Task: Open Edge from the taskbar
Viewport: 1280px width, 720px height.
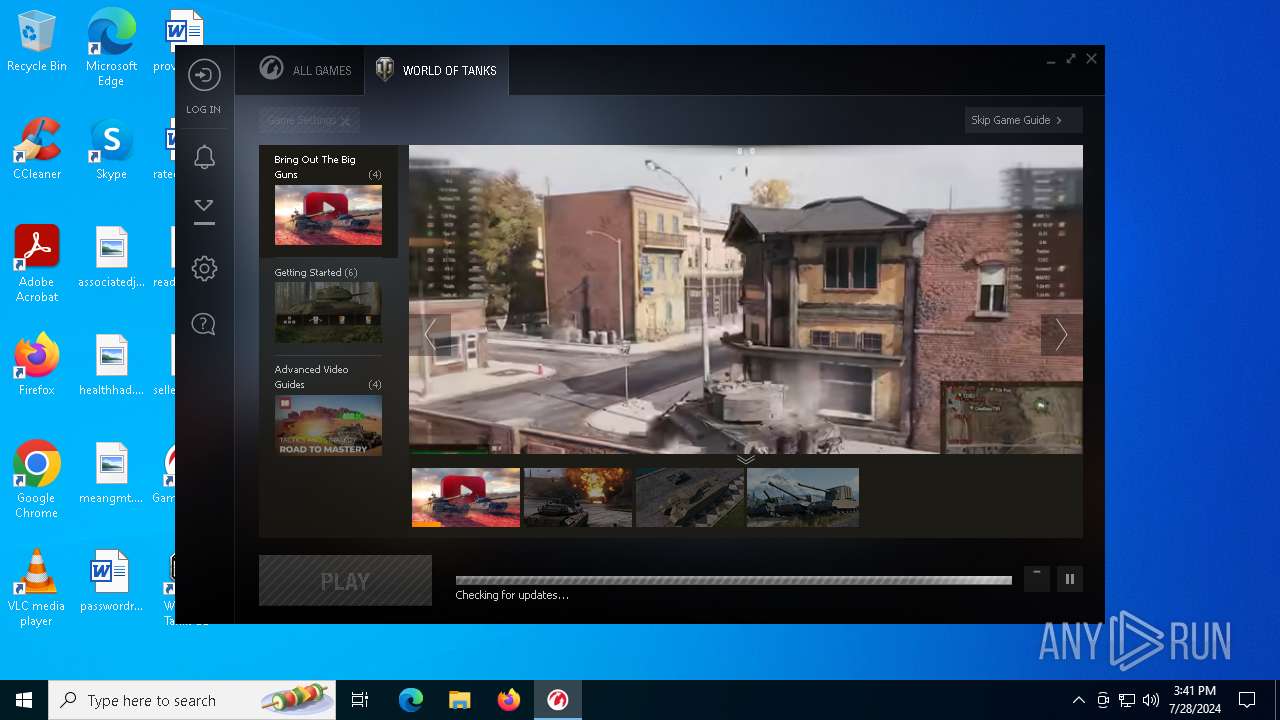Action: [x=411, y=700]
